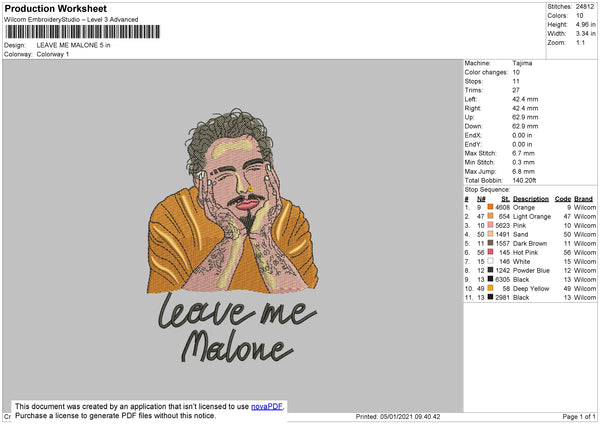This screenshot has height=424, width=600.
Task: Click the Dark Brown color swatch
Action: [490, 243]
